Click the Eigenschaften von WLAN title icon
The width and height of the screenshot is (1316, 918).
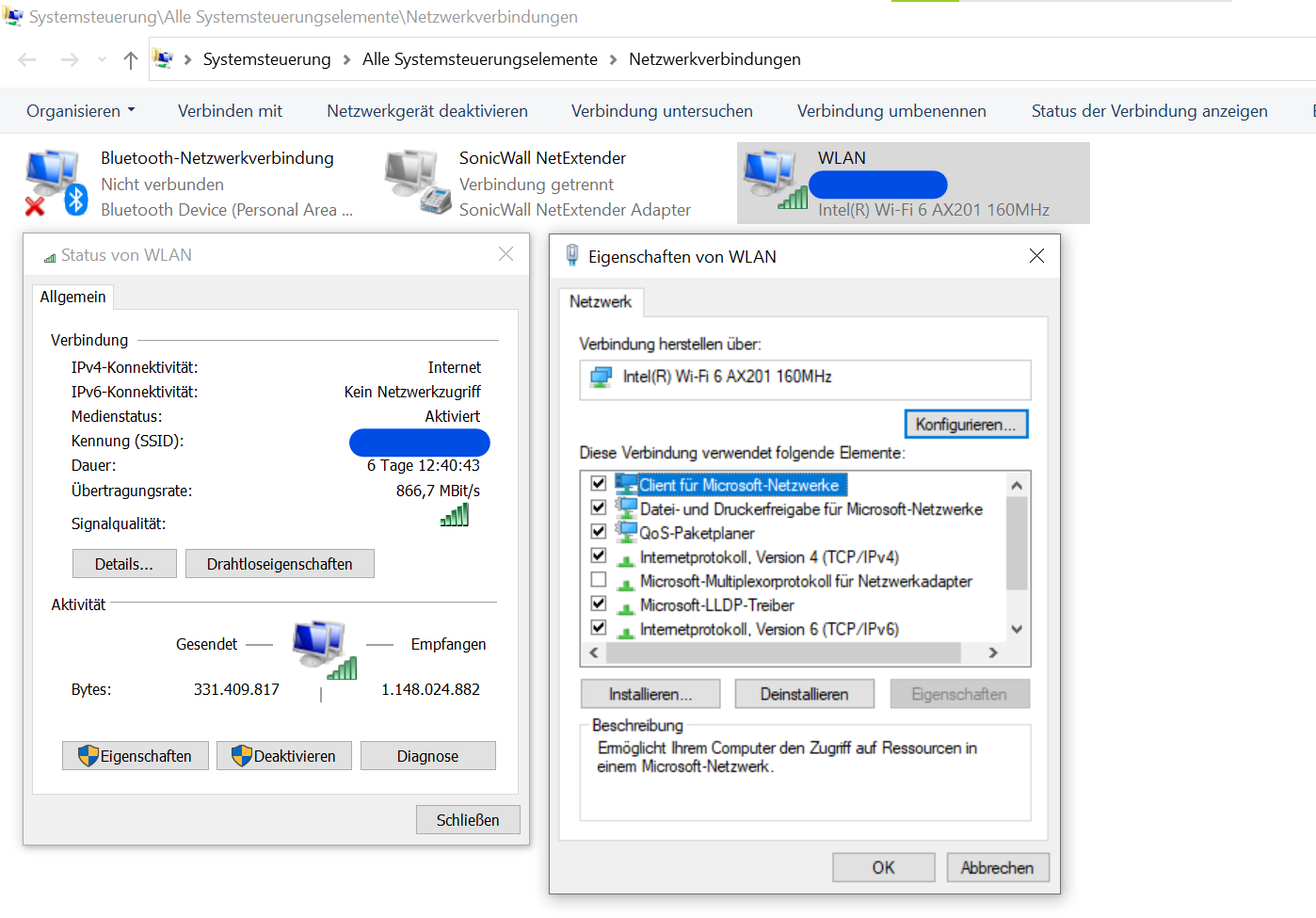tap(571, 255)
